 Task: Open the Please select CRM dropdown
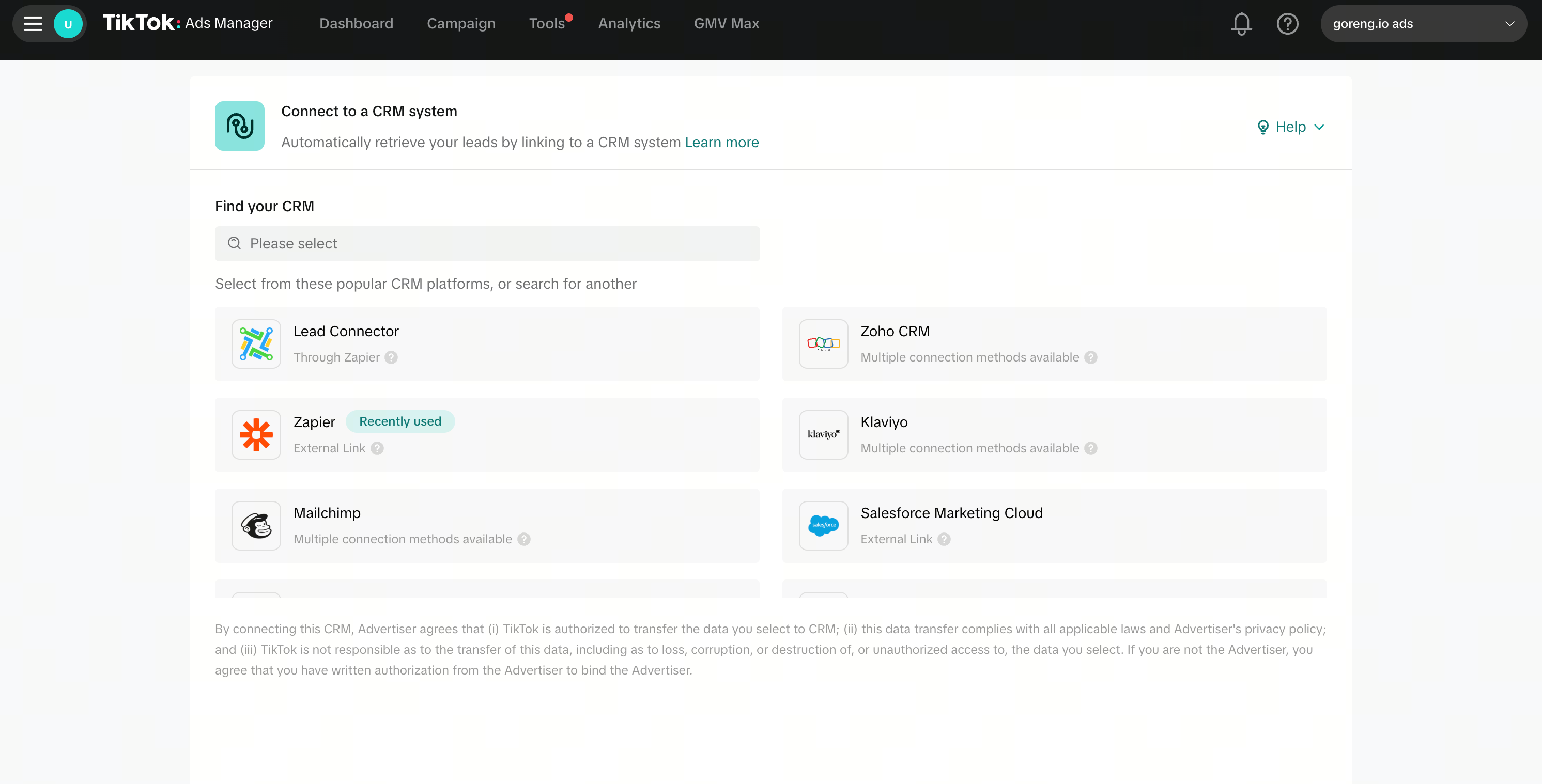pyautogui.click(x=487, y=244)
